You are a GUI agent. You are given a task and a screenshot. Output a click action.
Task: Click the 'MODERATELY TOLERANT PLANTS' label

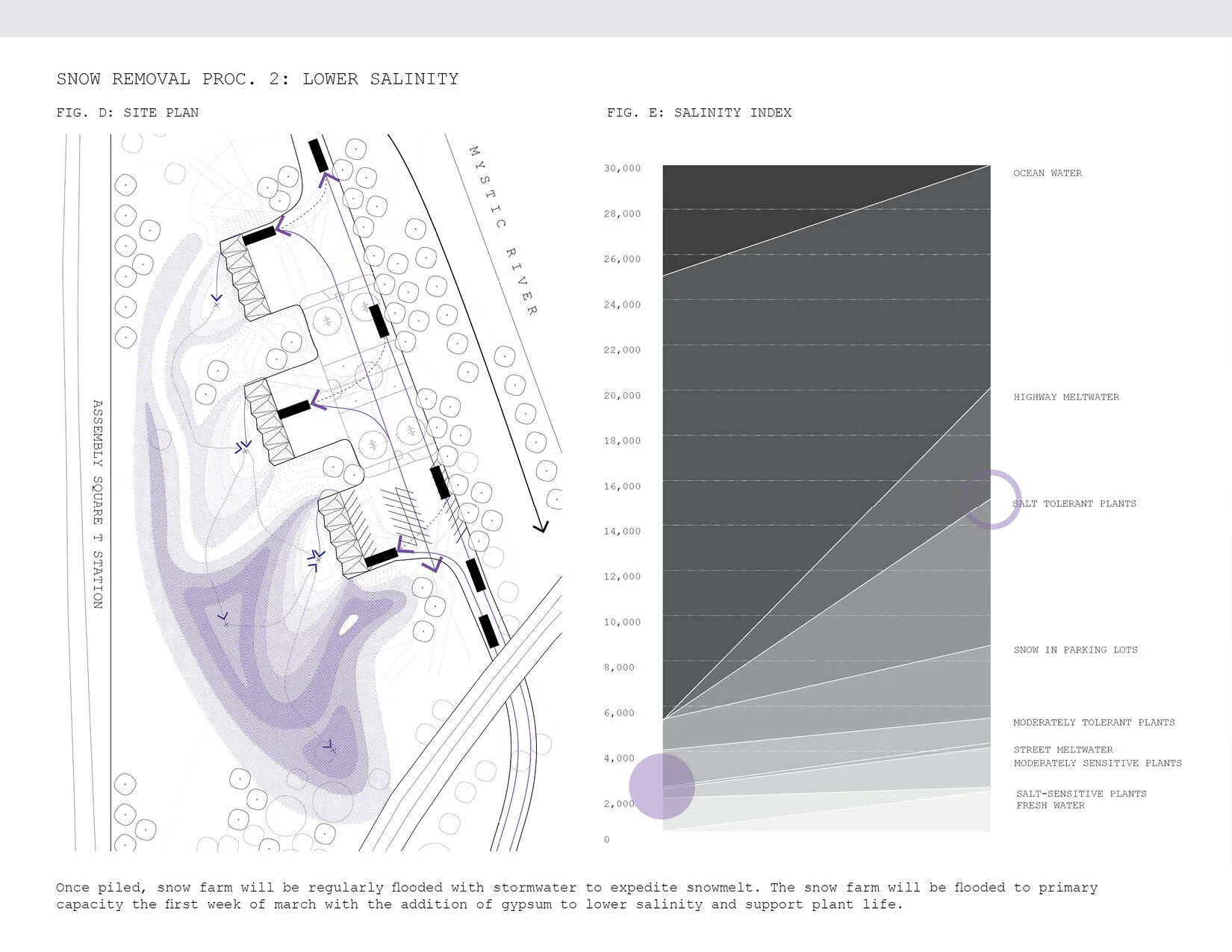[1094, 723]
